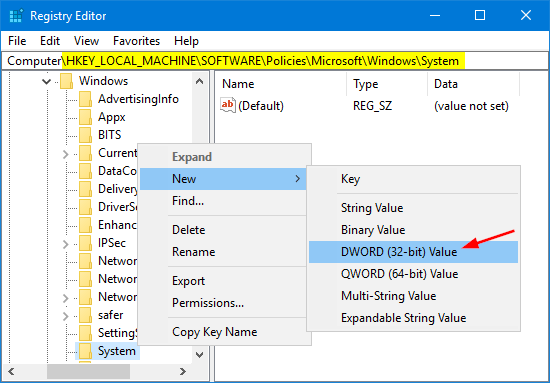Open the View menu
This screenshot has height=383, width=550.
[86, 41]
